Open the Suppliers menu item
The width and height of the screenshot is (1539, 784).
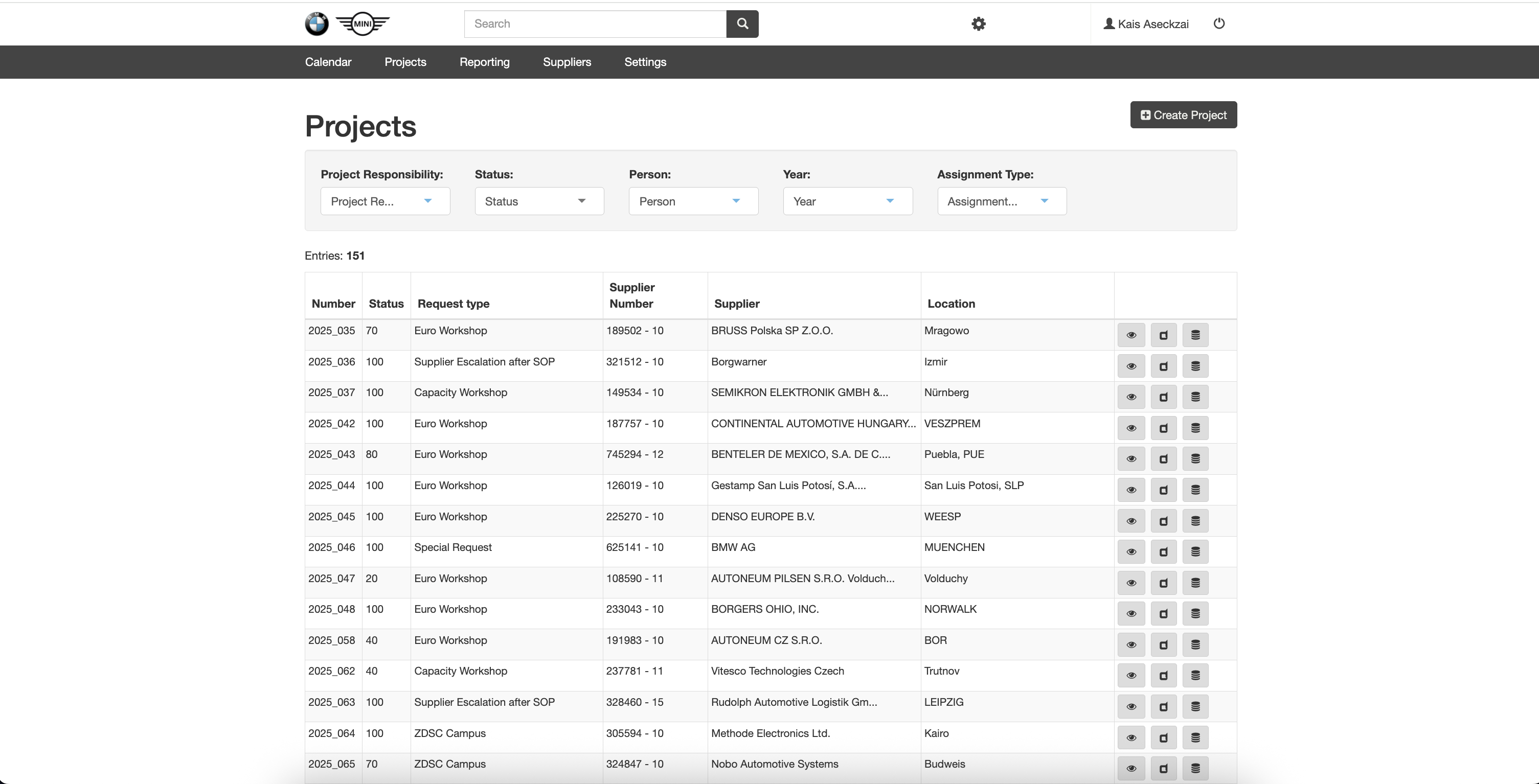567,62
